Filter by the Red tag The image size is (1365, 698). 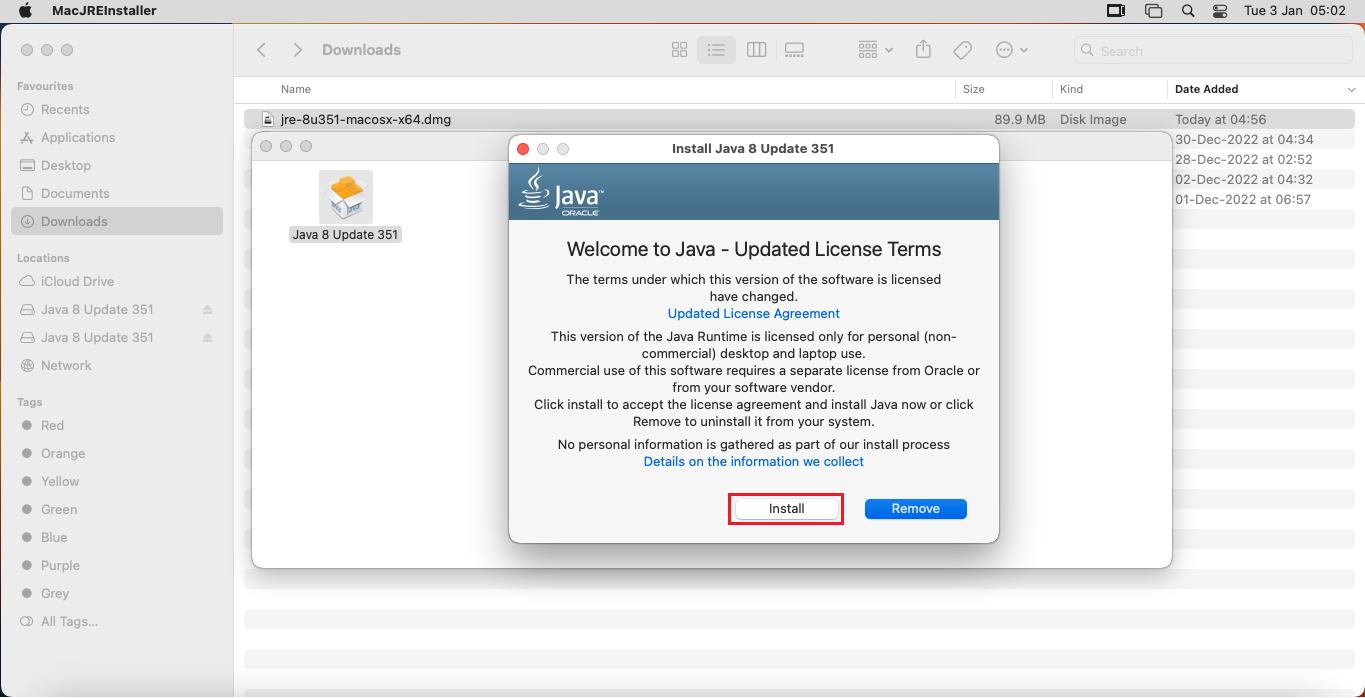(x=52, y=425)
